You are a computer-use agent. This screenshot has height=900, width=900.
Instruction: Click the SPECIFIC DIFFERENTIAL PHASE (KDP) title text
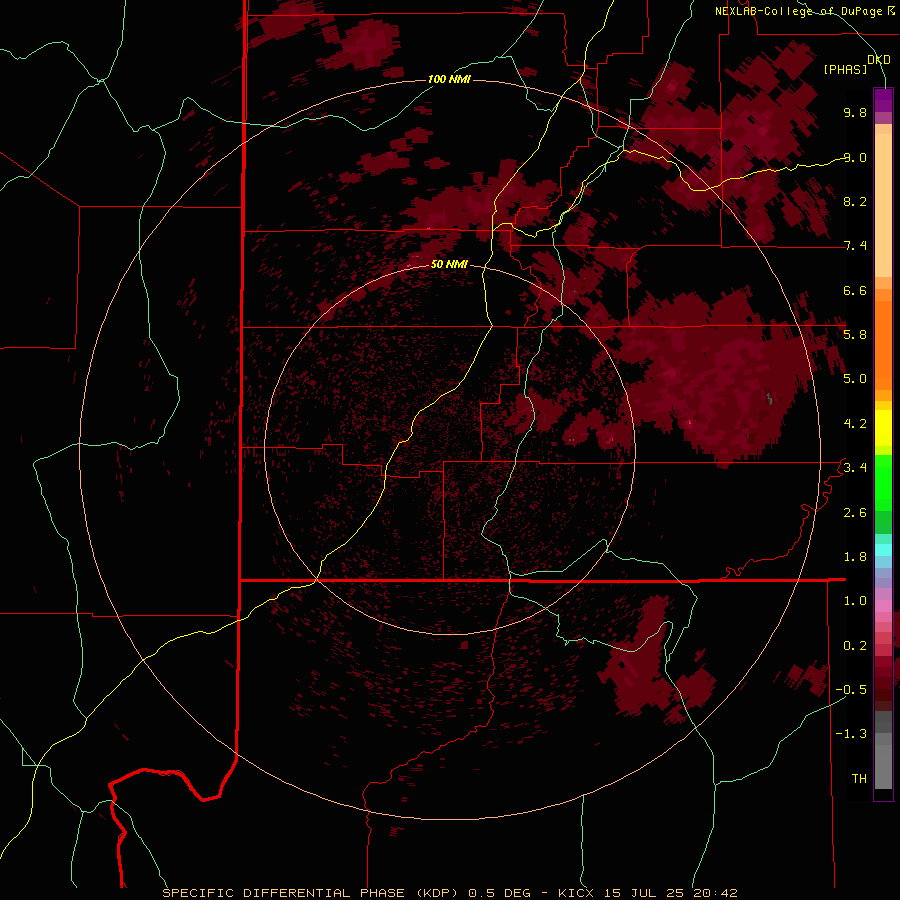[x=310, y=893]
